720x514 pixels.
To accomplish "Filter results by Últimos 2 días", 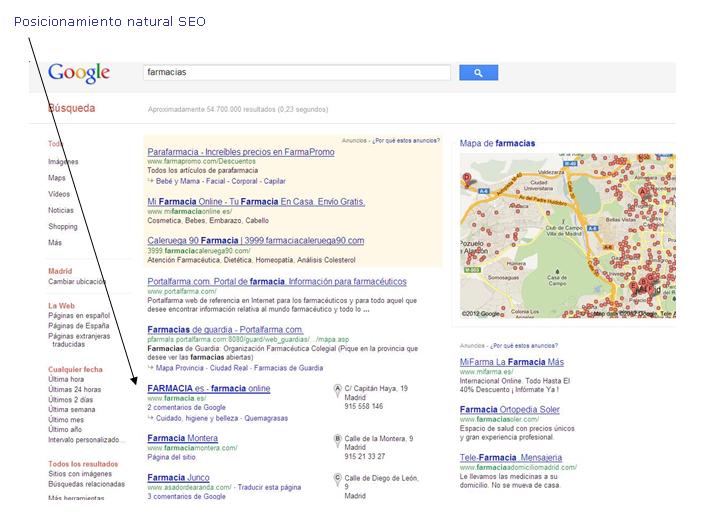I will (70, 400).
